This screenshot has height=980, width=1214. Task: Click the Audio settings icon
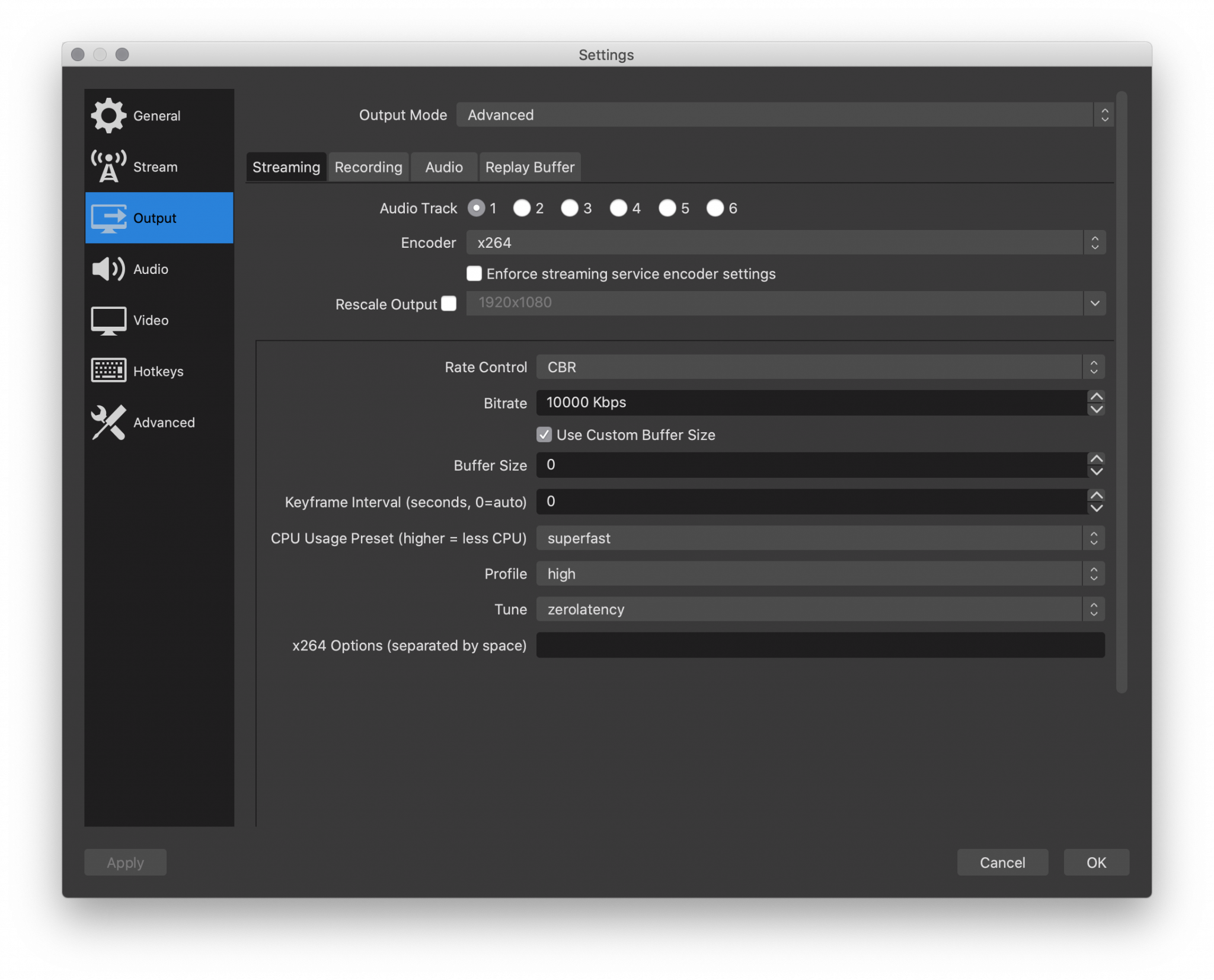click(x=107, y=268)
